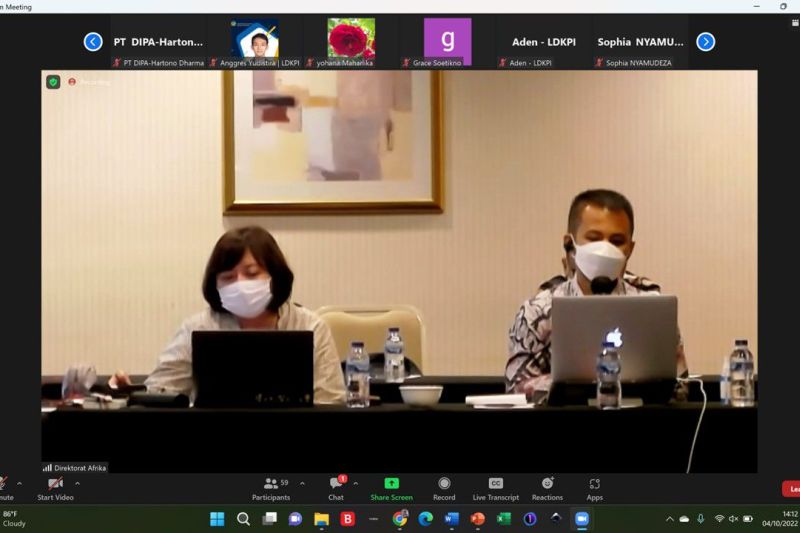The width and height of the screenshot is (800, 533).
Task: Switch view using top-right grid icon
Action: pyautogui.click(x=795, y=23)
